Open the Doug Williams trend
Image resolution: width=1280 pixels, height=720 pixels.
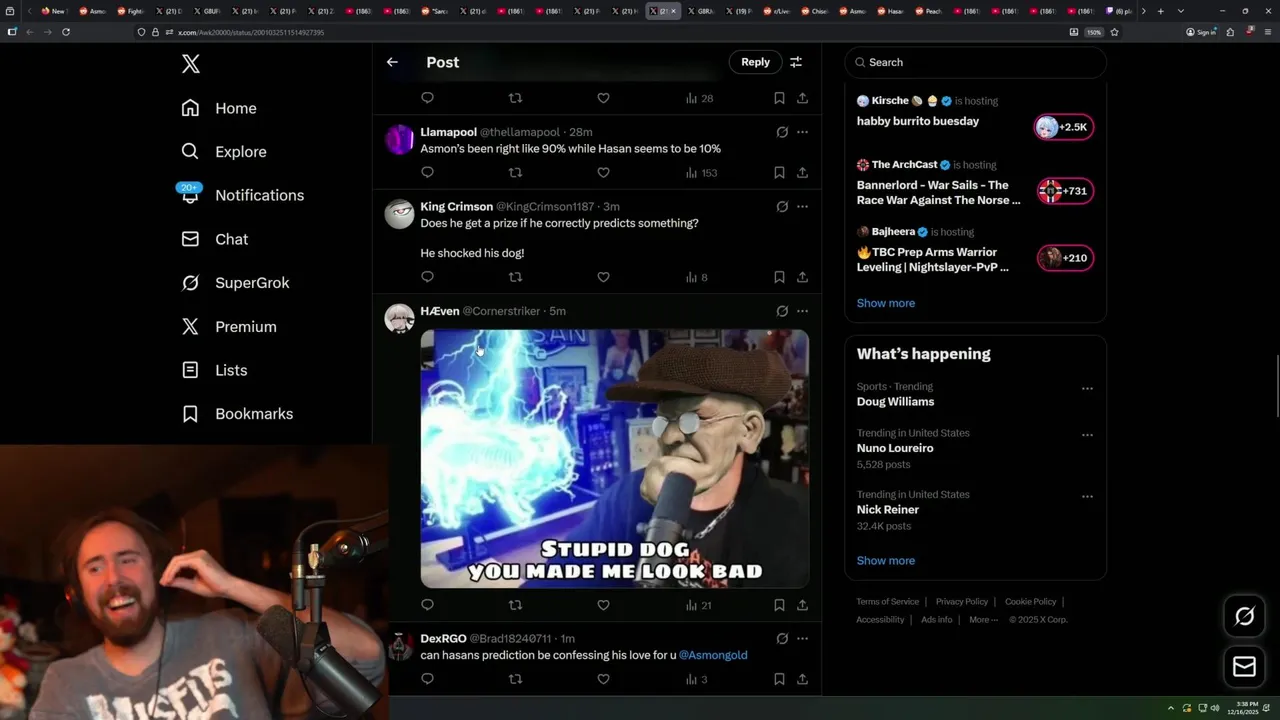coord(895,402)
